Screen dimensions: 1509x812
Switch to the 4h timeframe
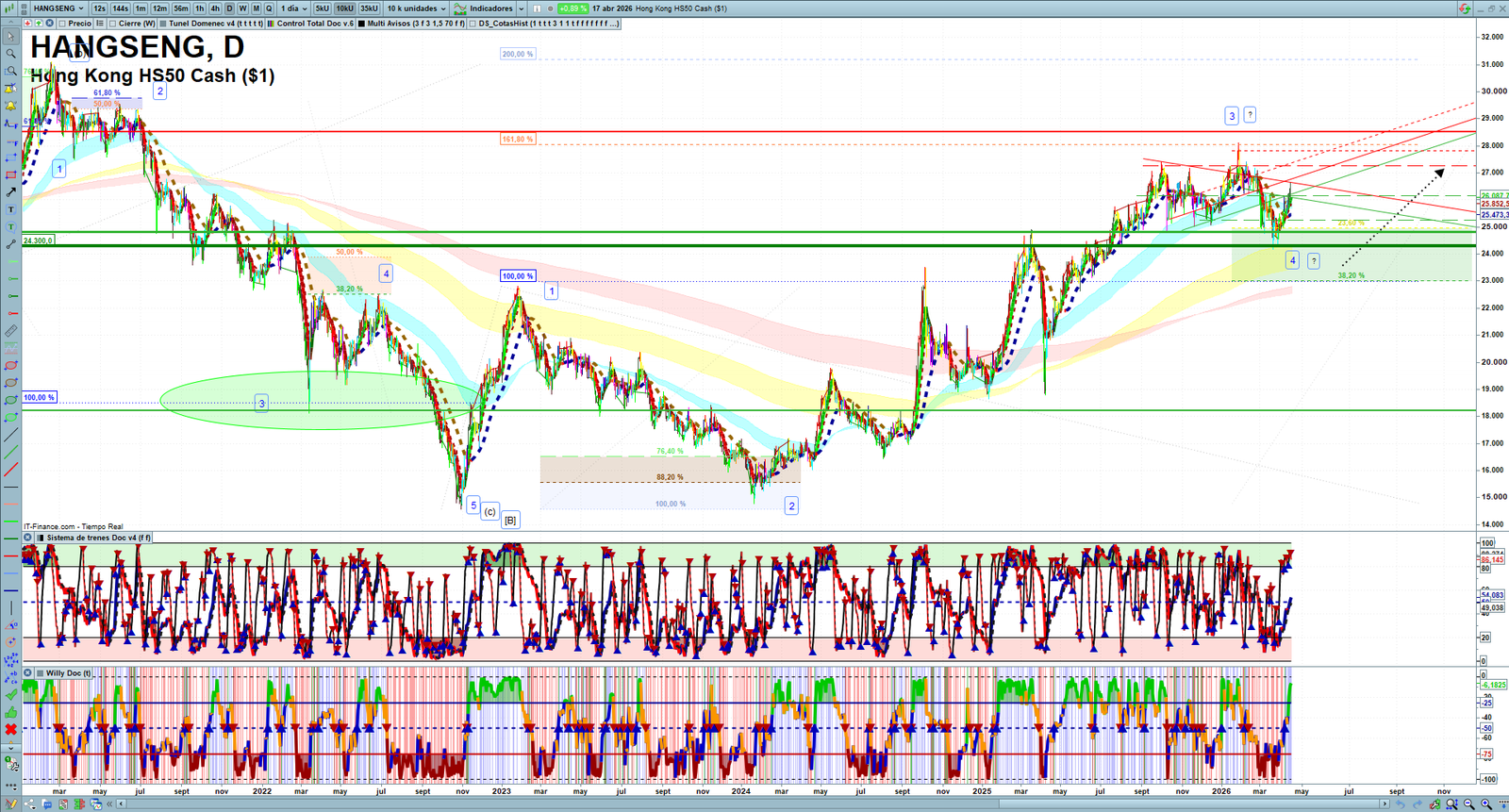[215, 8]
